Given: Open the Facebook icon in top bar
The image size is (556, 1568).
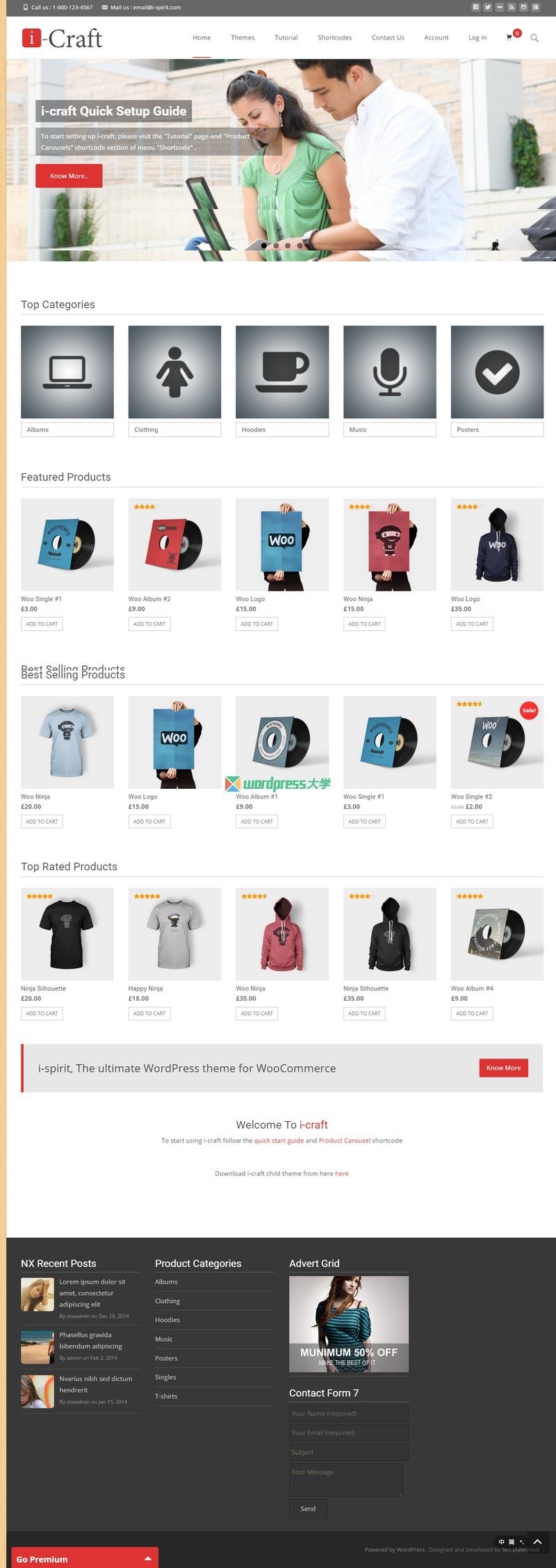Looking at the screenshot, I should coord(476,7).
